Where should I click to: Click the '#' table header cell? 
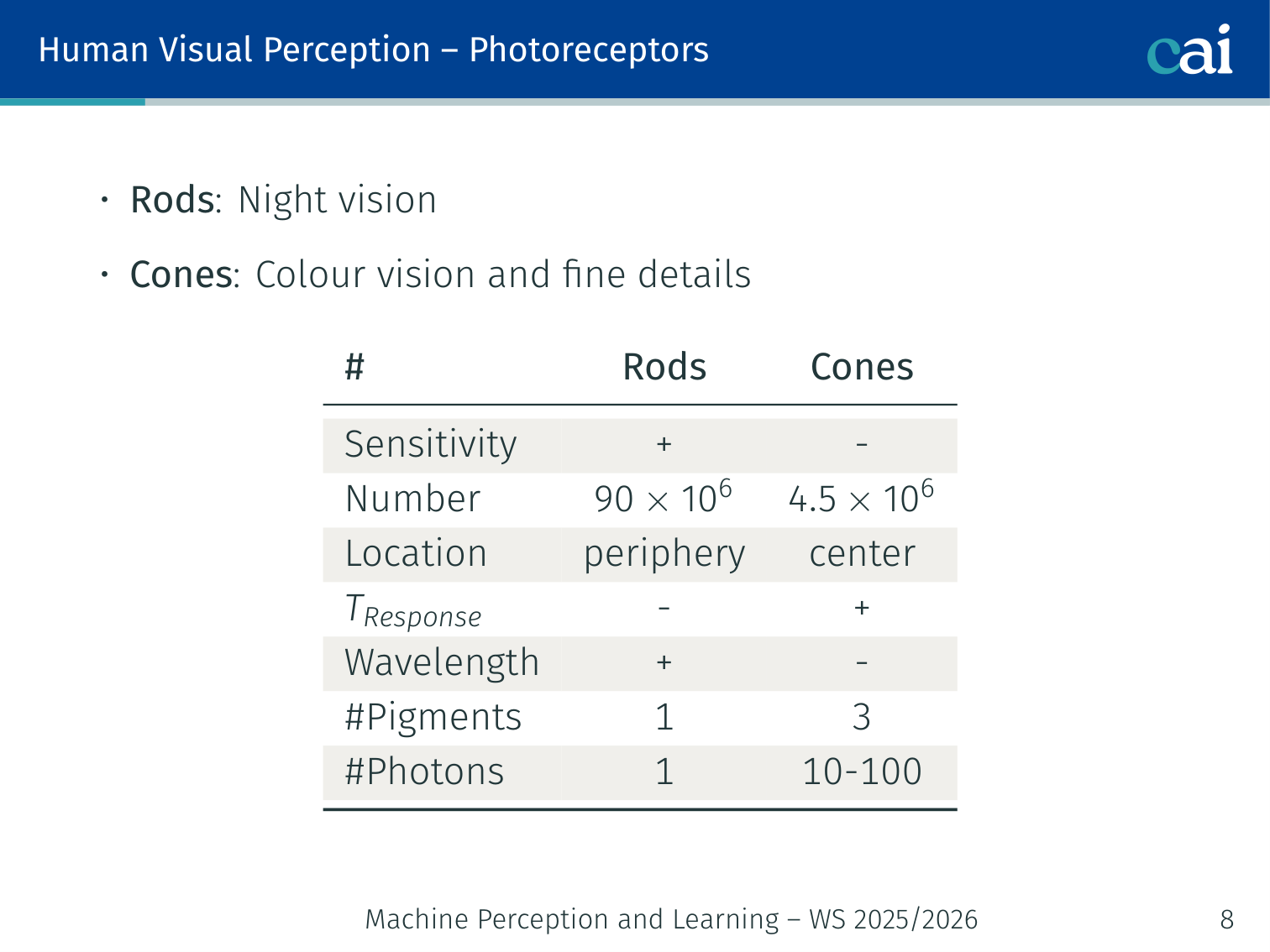coord(354,367)
